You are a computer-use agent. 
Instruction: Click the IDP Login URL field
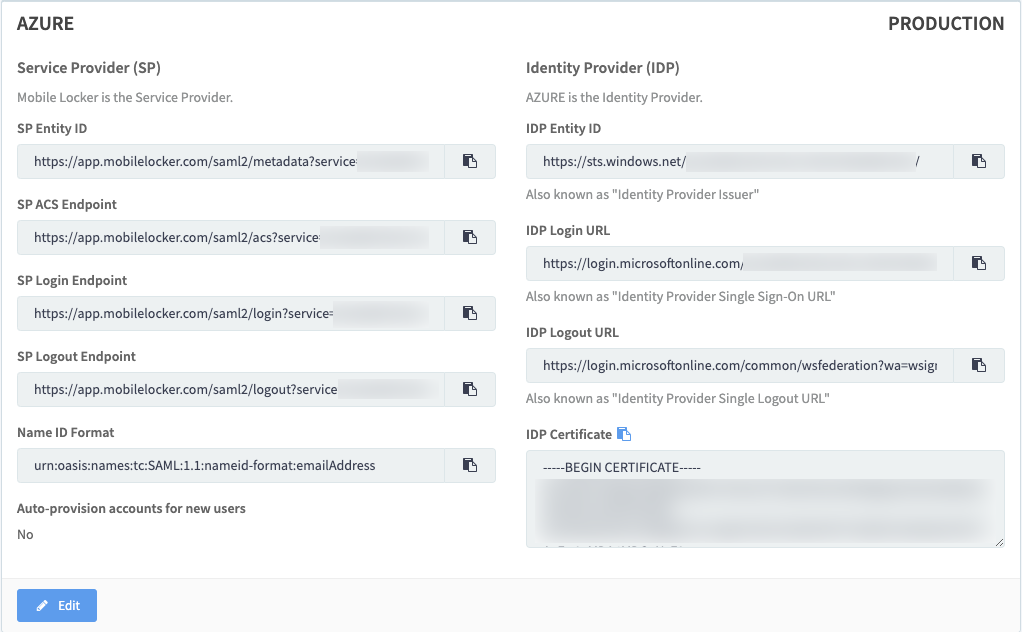point(740,263)
